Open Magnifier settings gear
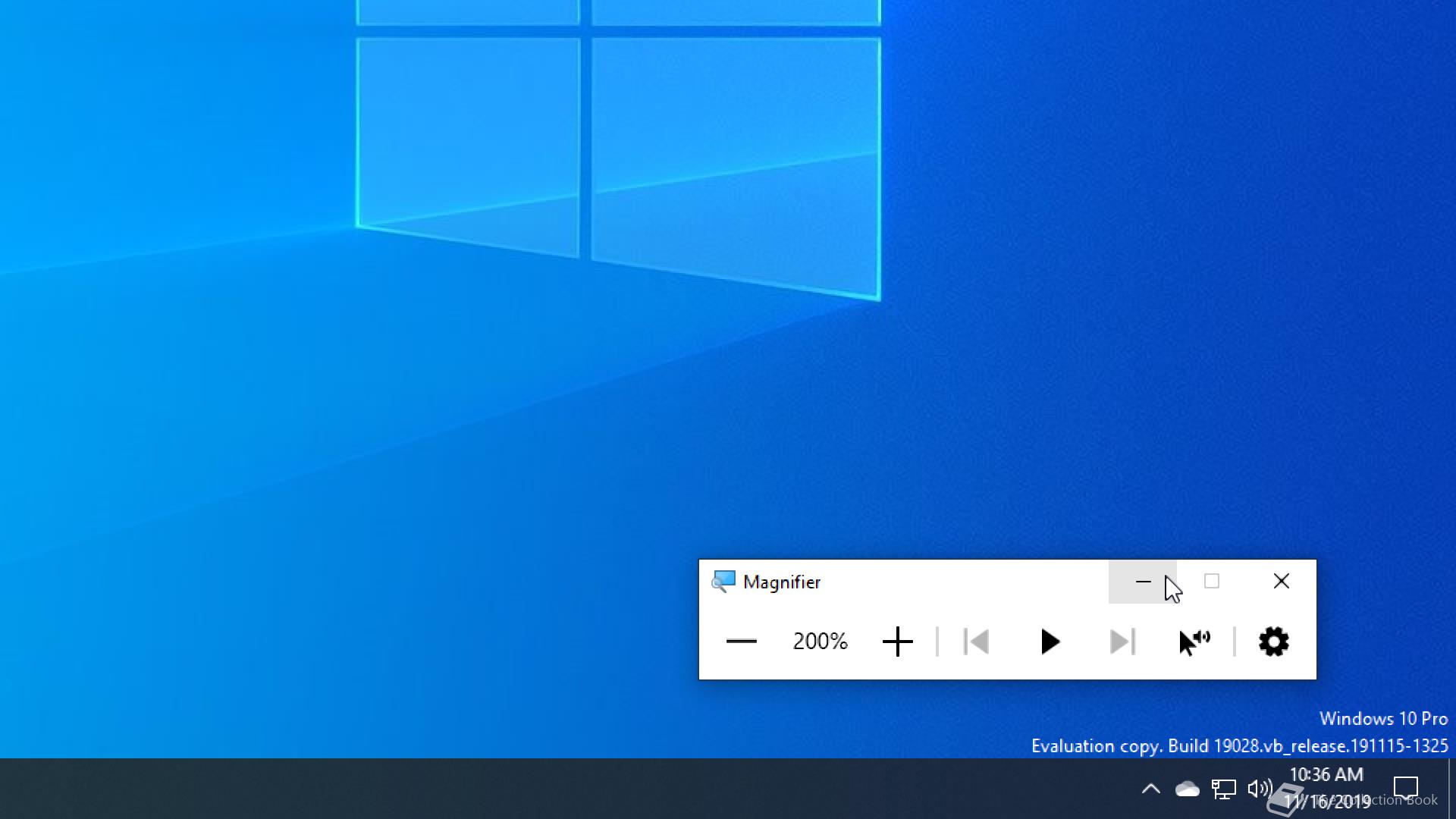 (x=1273, y=642)
